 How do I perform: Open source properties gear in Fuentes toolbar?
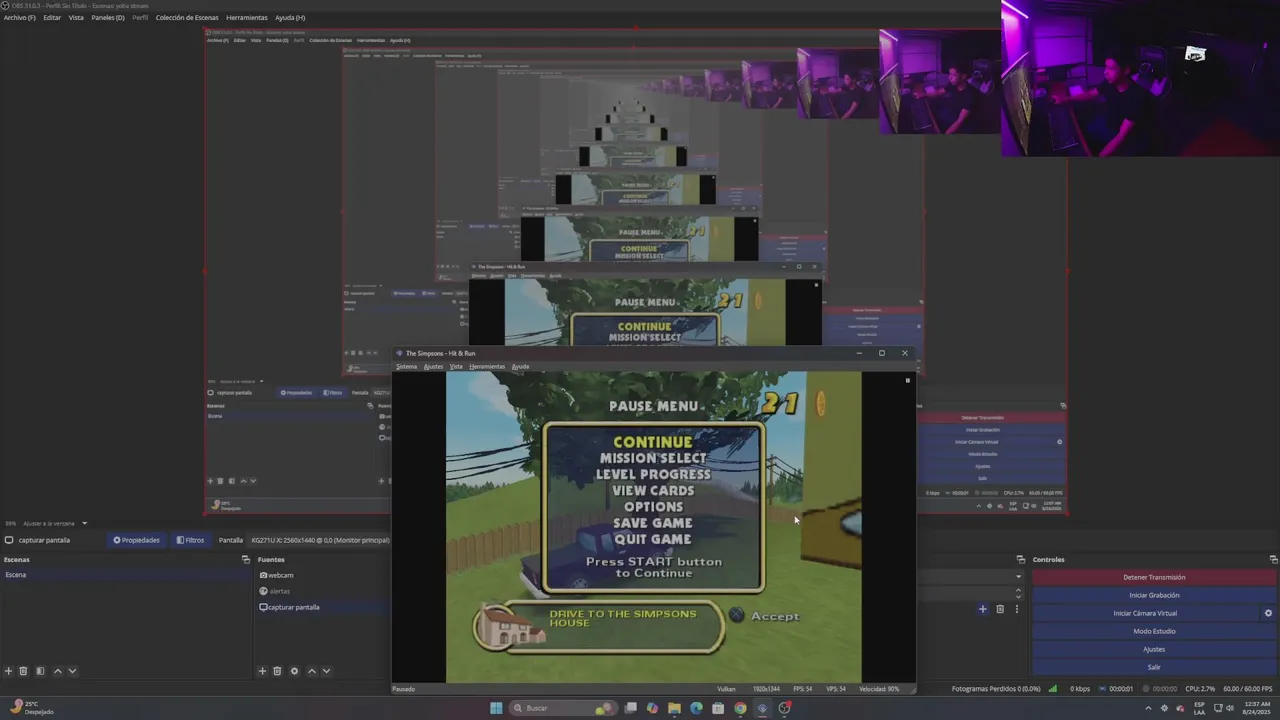pos(294,671)
